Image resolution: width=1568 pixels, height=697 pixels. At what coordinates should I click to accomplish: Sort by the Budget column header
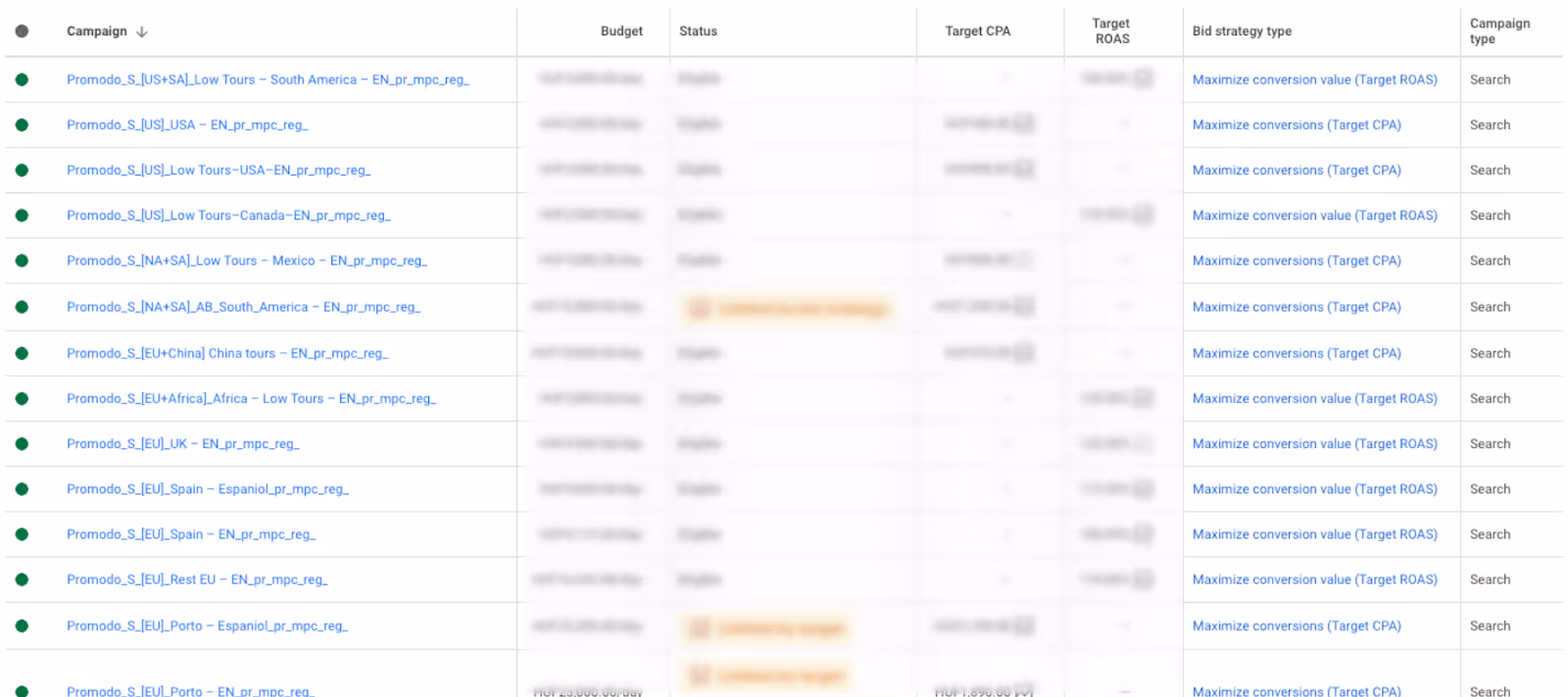coord(621,31)
